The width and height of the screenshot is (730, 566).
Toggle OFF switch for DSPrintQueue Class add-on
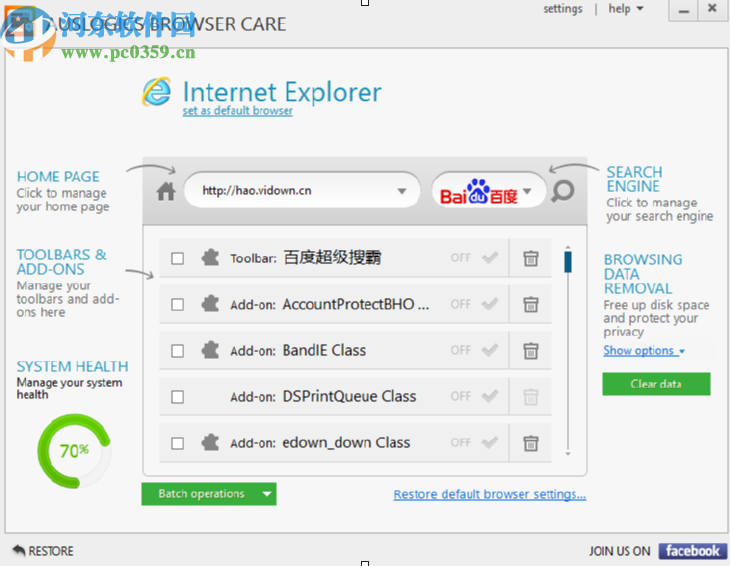(474, 396)
